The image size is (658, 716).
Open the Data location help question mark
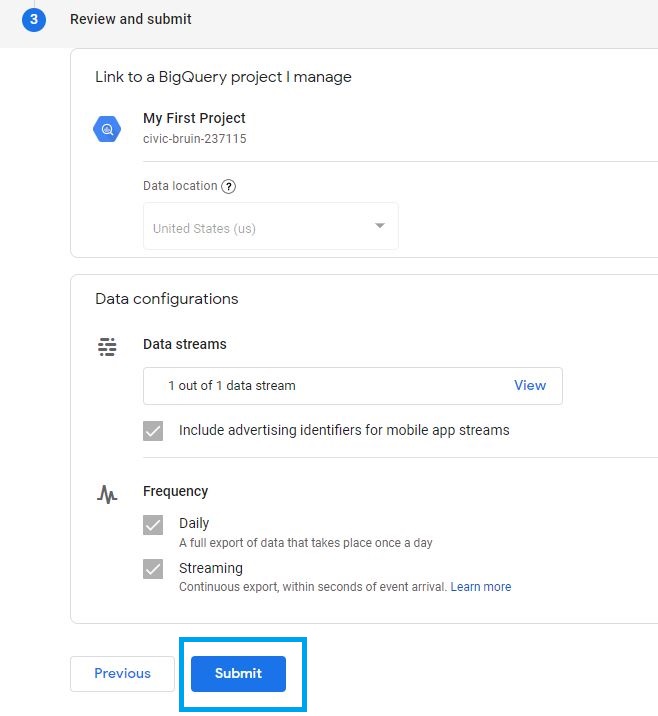click(228, 186)
